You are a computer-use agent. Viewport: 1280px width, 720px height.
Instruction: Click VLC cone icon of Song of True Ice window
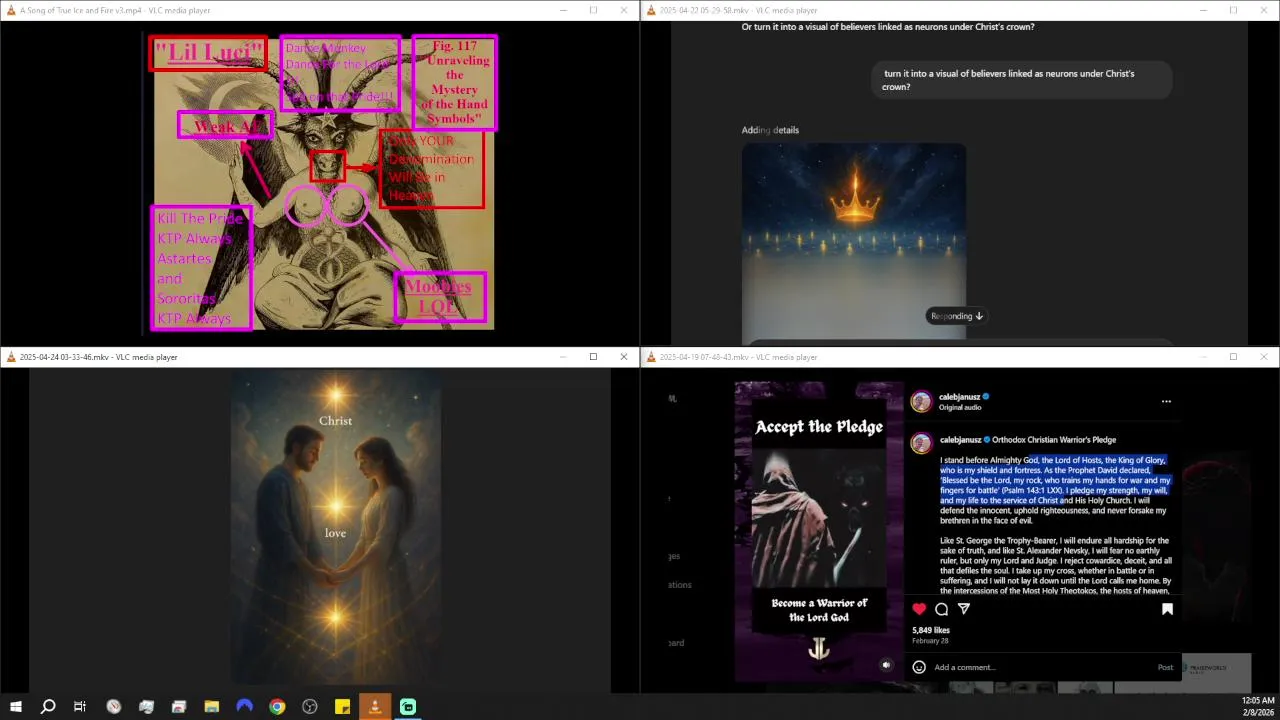pyautogui.click(x=11, y=10)
